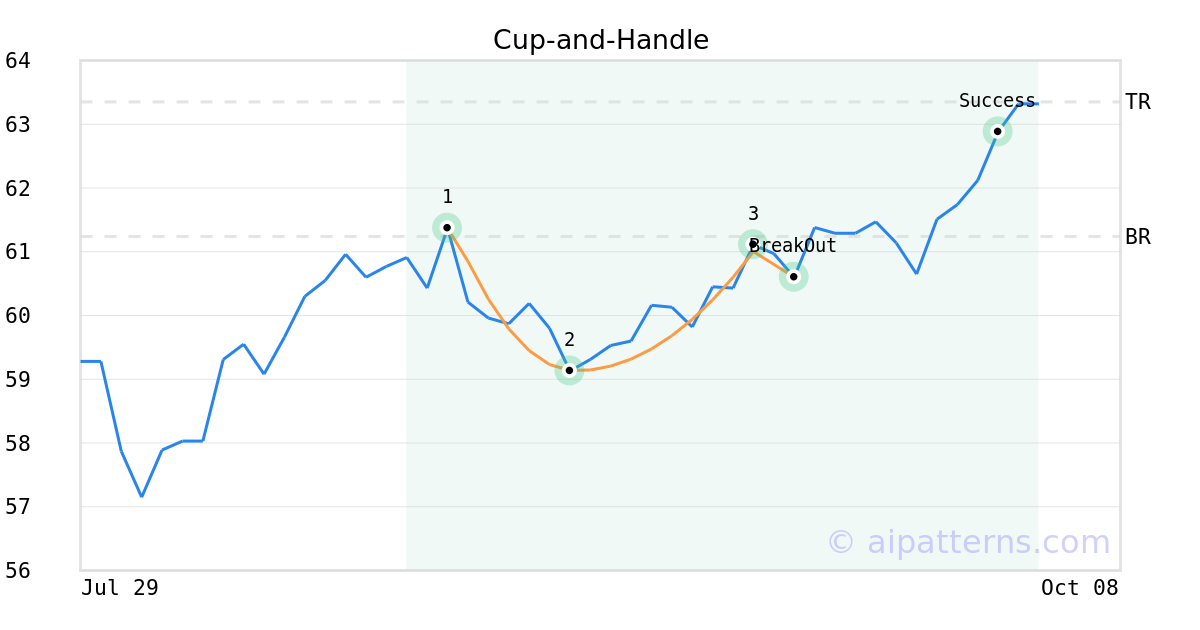Click the Cup-and-Handle chart title

point(601,40)
